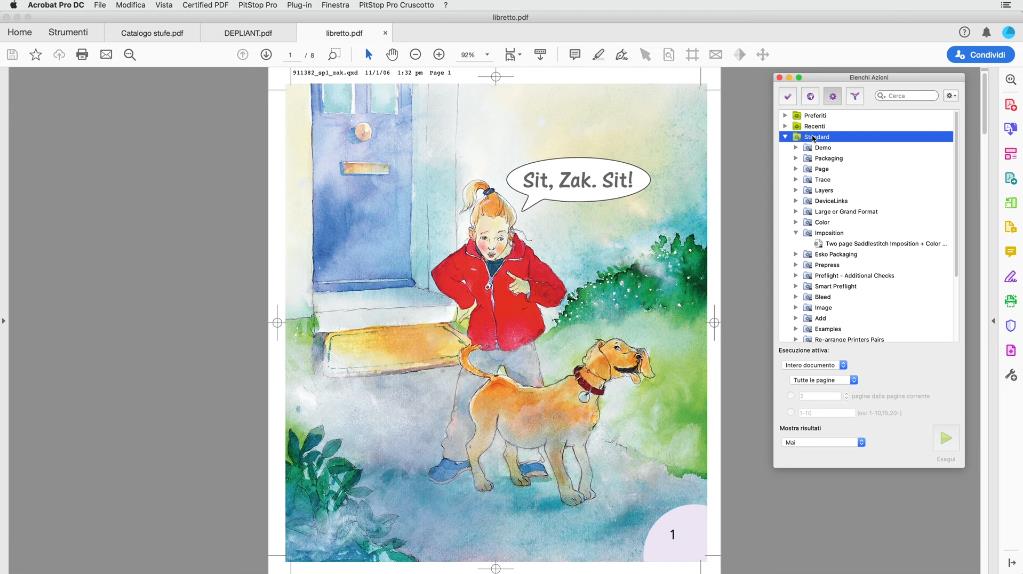Select the Large or Grand Format row
The height and width of the screenshot is (574, 1023).
(x=846, y=212)
